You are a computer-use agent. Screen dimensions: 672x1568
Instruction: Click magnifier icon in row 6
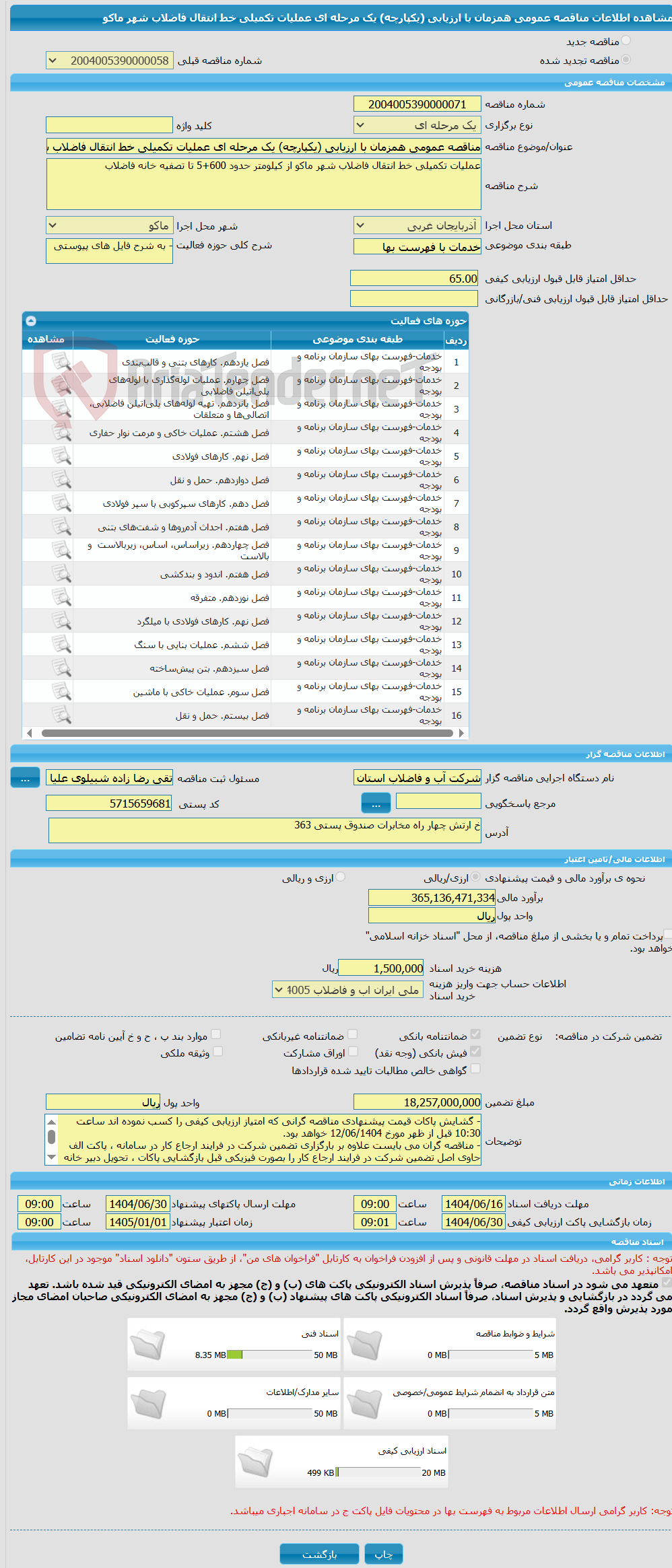tap(61, 480)
